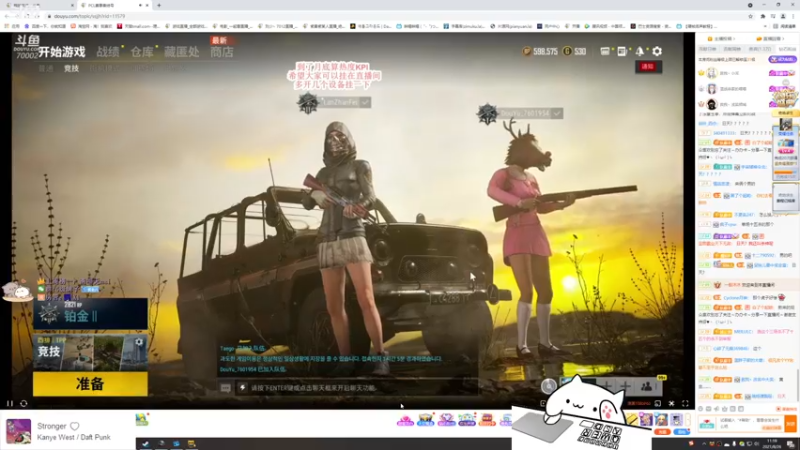Image resolution: width=800 pixels, height=450 pixels.
Task: Open the news page icon beside bell
Action: coord(622,51)
